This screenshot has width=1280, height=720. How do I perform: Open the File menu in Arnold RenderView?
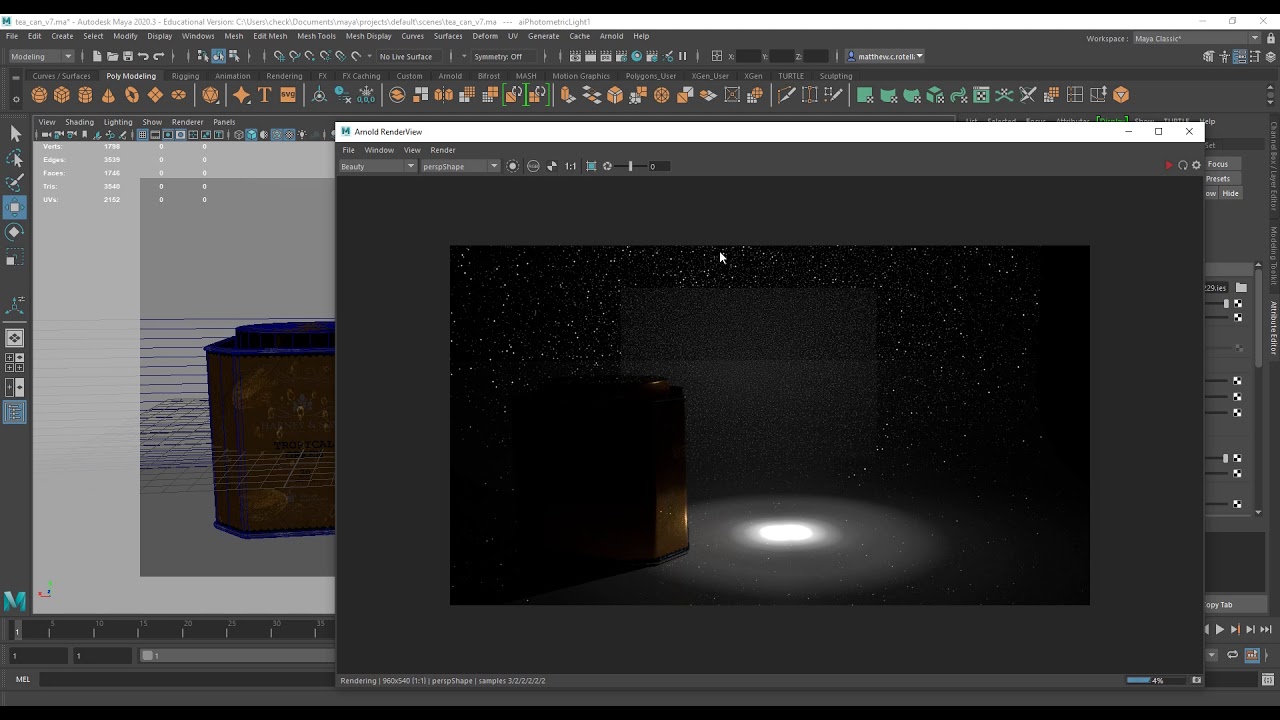coord(348,150)
